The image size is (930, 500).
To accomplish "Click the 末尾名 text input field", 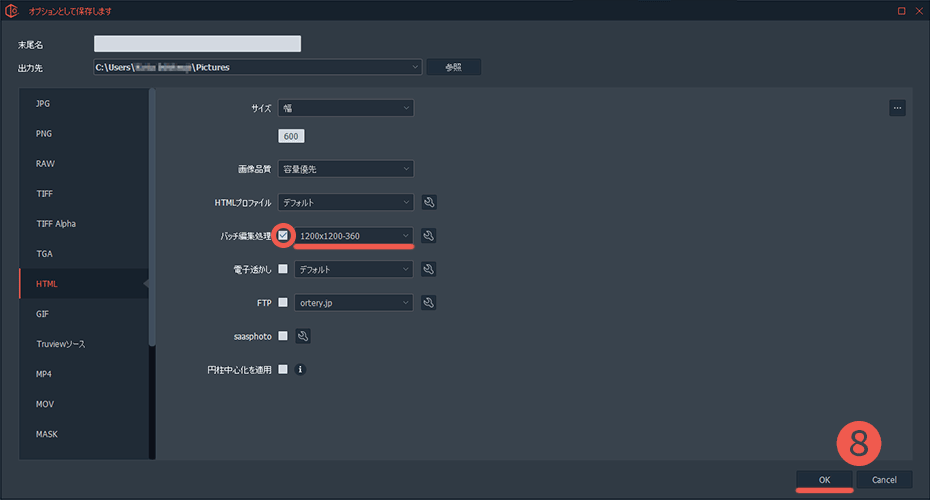I will click(197, 44).
